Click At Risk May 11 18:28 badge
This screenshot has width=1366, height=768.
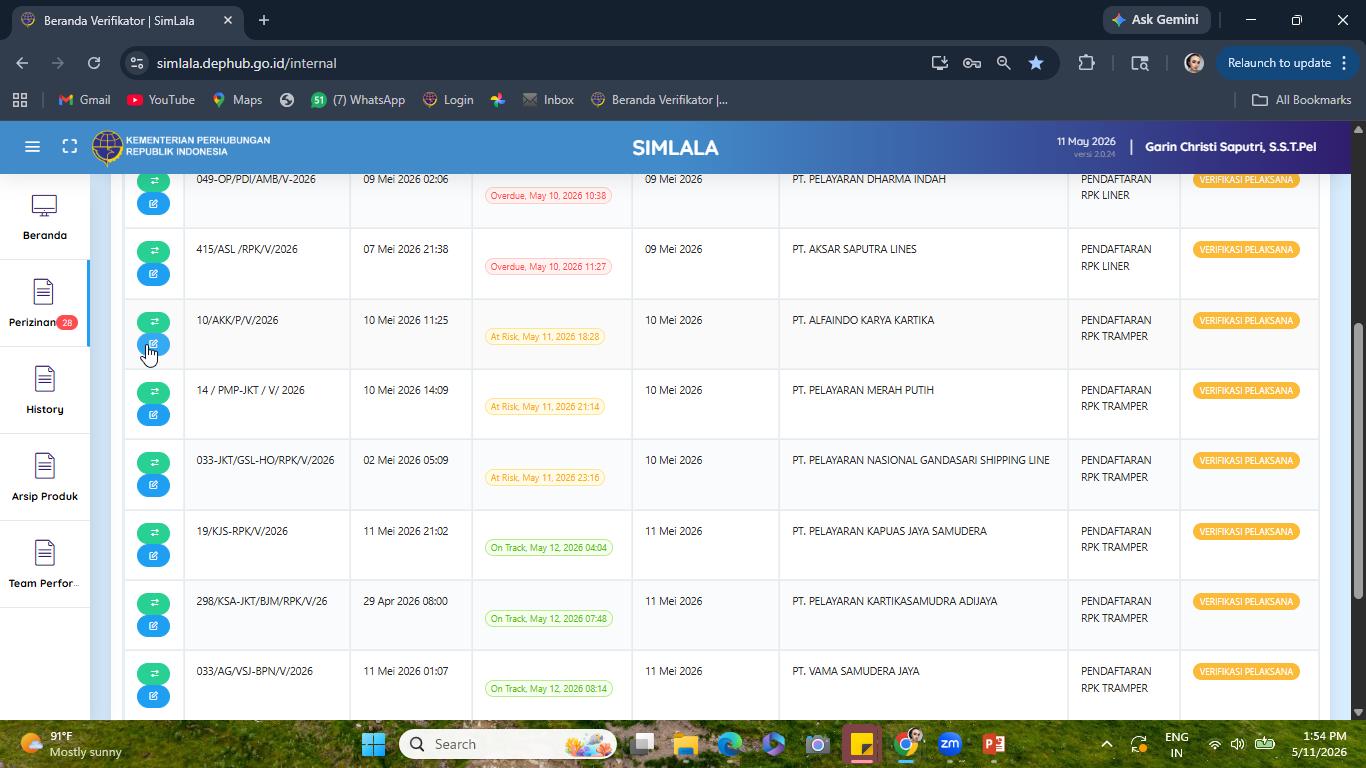[x=544, y=337]
